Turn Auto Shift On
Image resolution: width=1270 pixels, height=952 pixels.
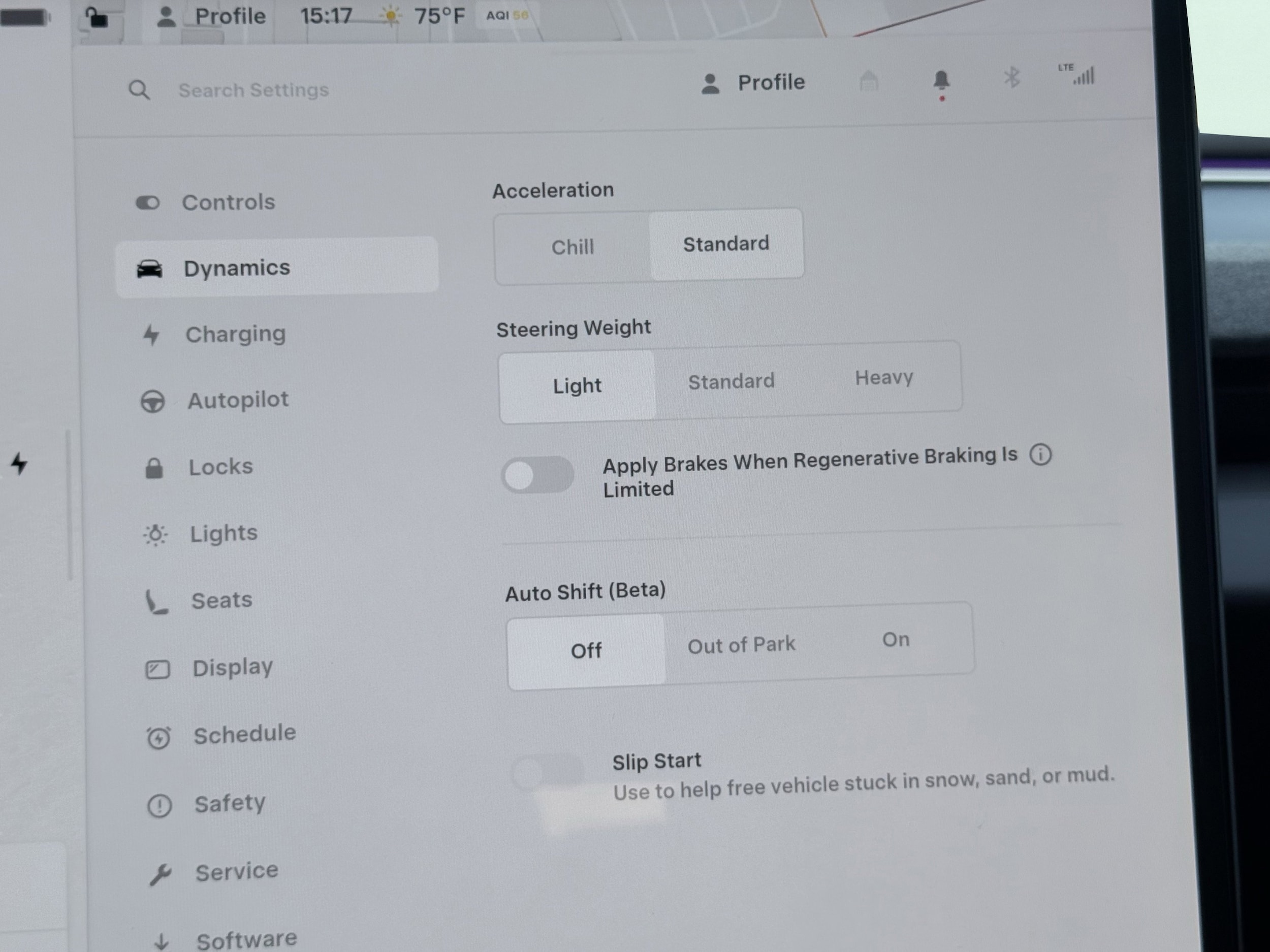[896, 640]
